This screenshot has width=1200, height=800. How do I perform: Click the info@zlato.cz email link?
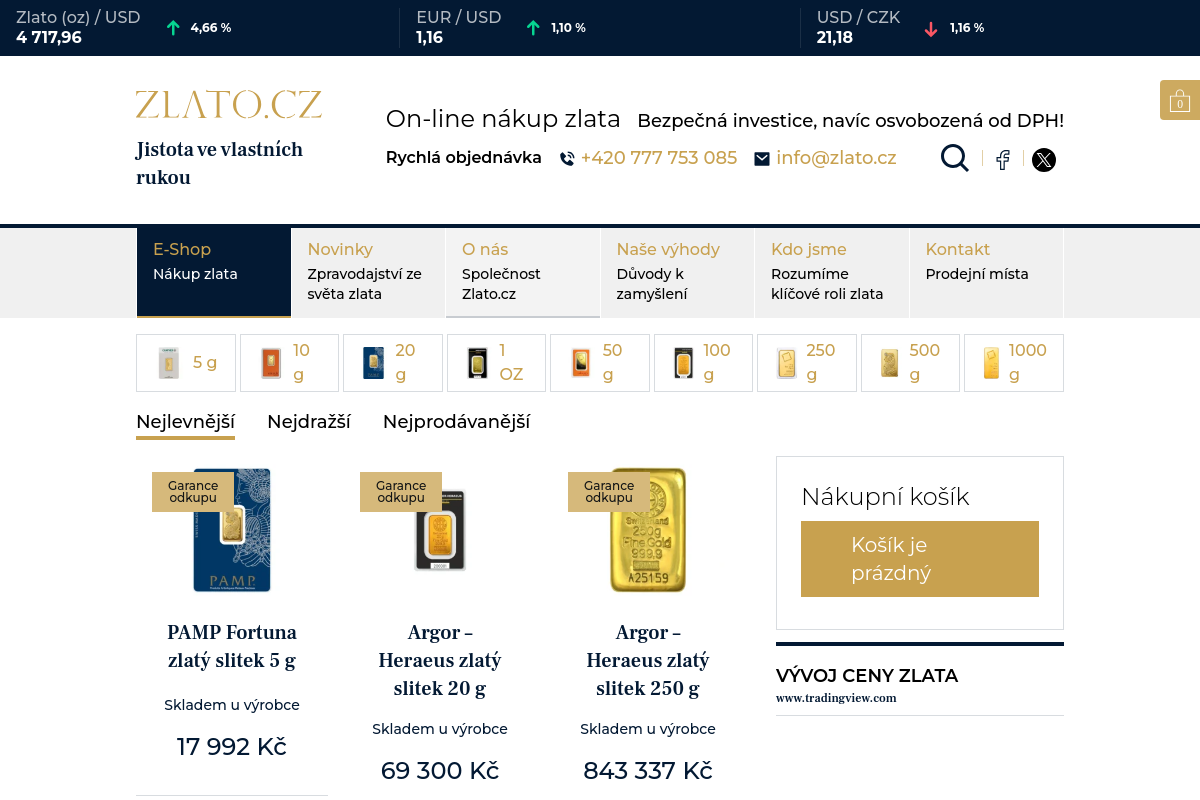pyautogui.click(x=835, y=158)
